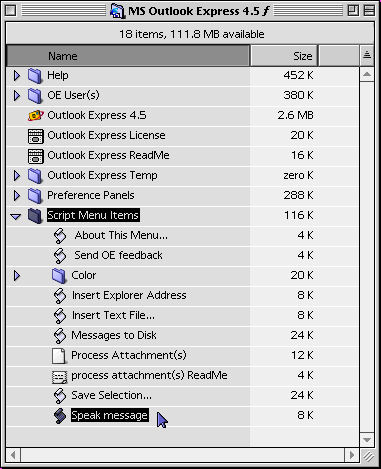
Task: Click the vertical scrollbar down arrow
Action: (x=367, y=440)
